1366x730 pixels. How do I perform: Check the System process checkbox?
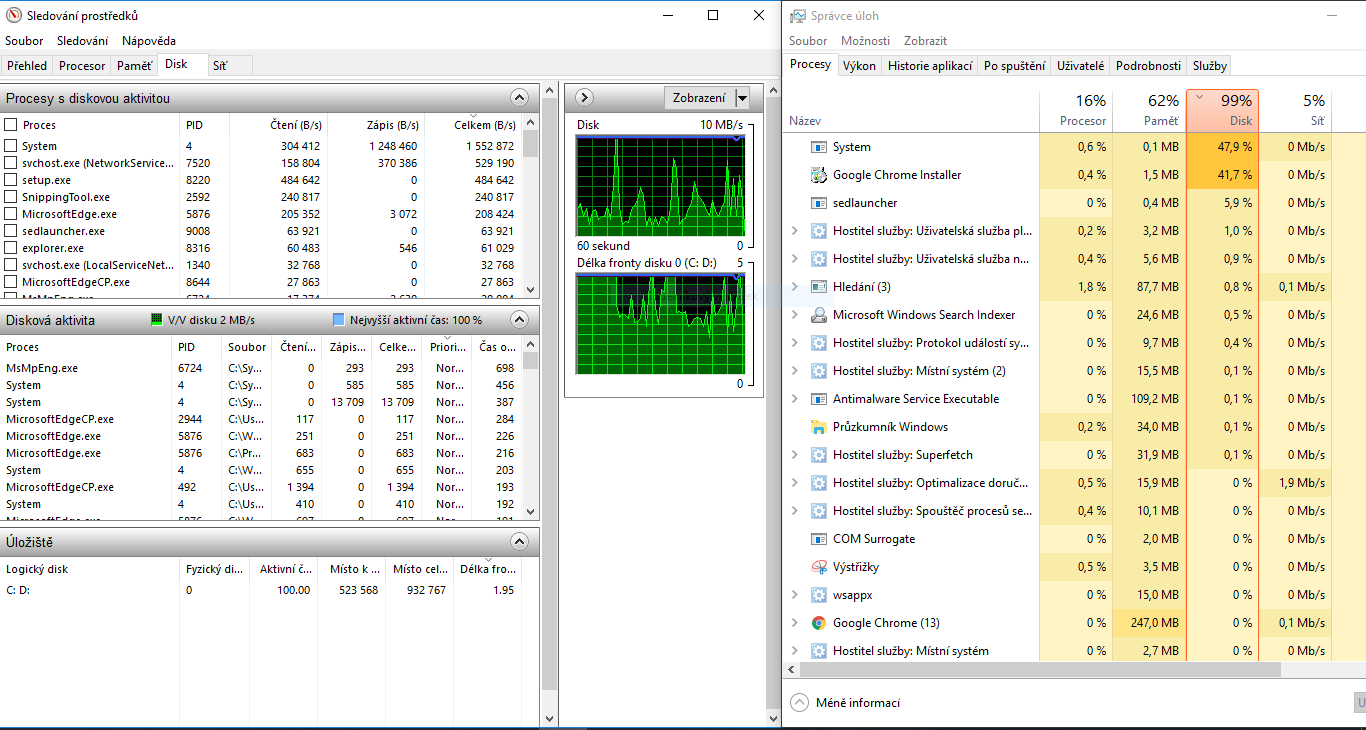[11, 146]
